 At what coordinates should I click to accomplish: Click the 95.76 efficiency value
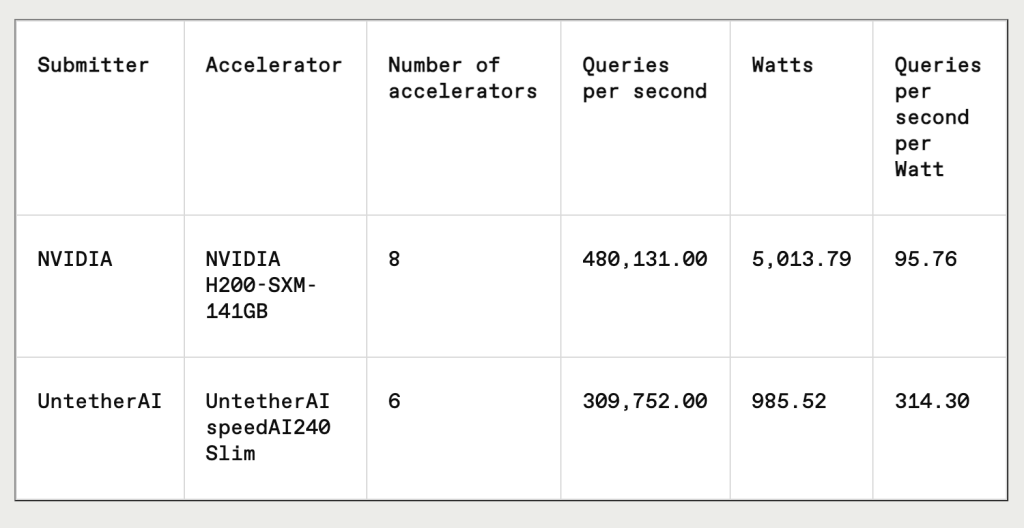[x=925, y=259]
